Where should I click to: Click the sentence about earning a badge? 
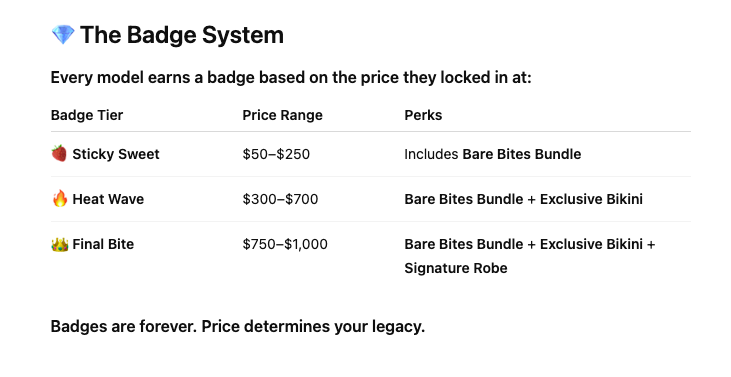coord(291,77)
